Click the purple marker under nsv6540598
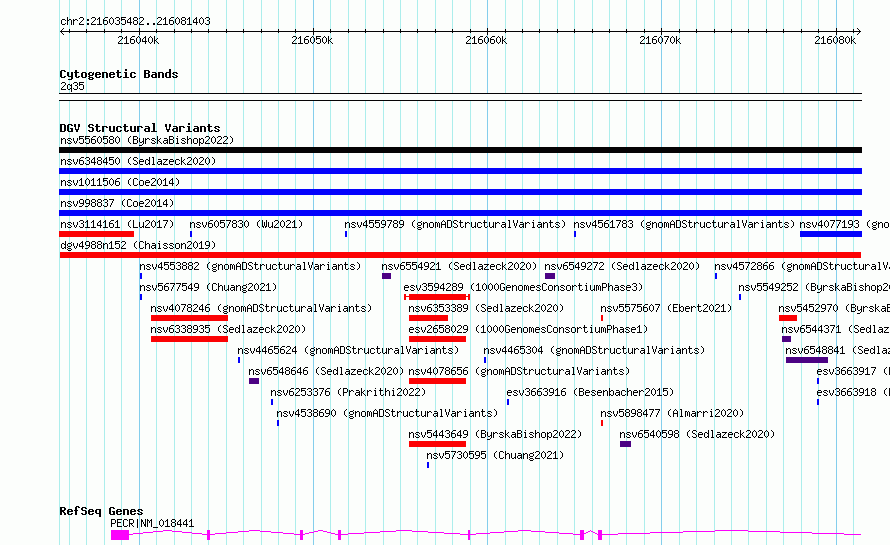The width and height of the screenshot is (890, 545). (625, 444)
